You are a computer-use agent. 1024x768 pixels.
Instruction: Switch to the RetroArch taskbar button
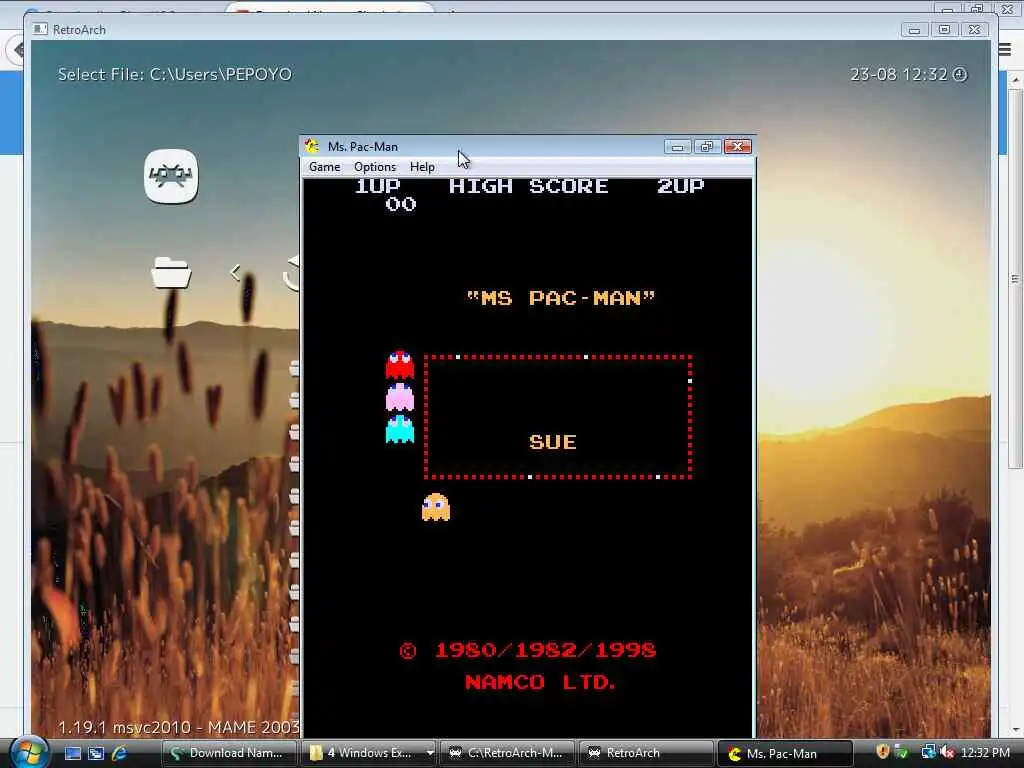(646, 753)
